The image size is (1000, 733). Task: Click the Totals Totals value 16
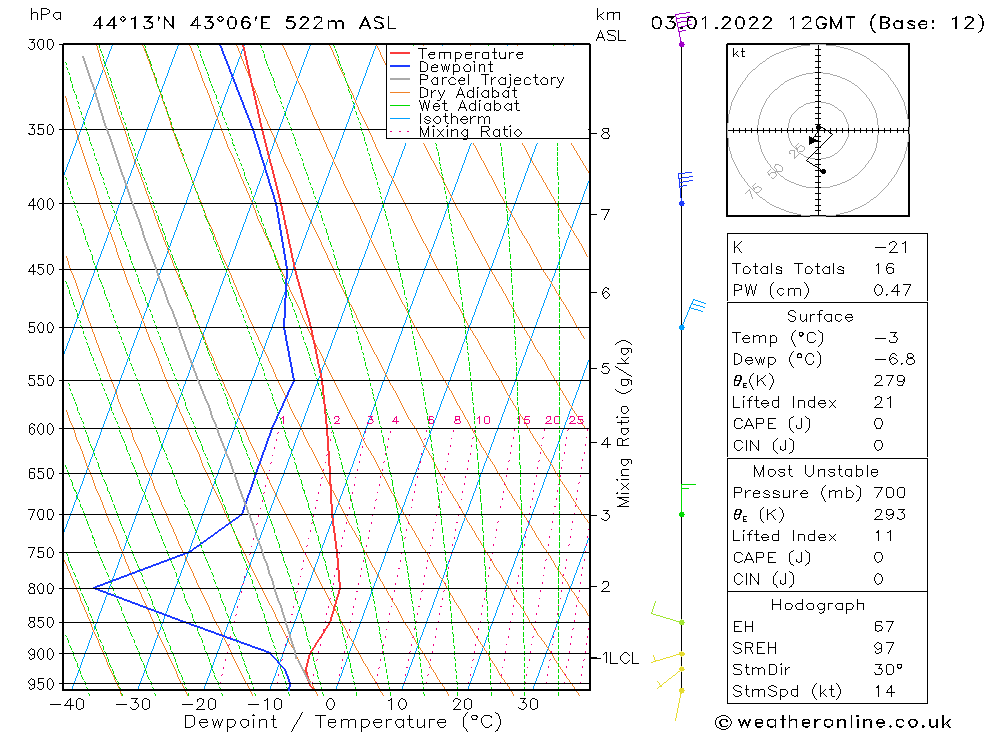pos(885,269)
